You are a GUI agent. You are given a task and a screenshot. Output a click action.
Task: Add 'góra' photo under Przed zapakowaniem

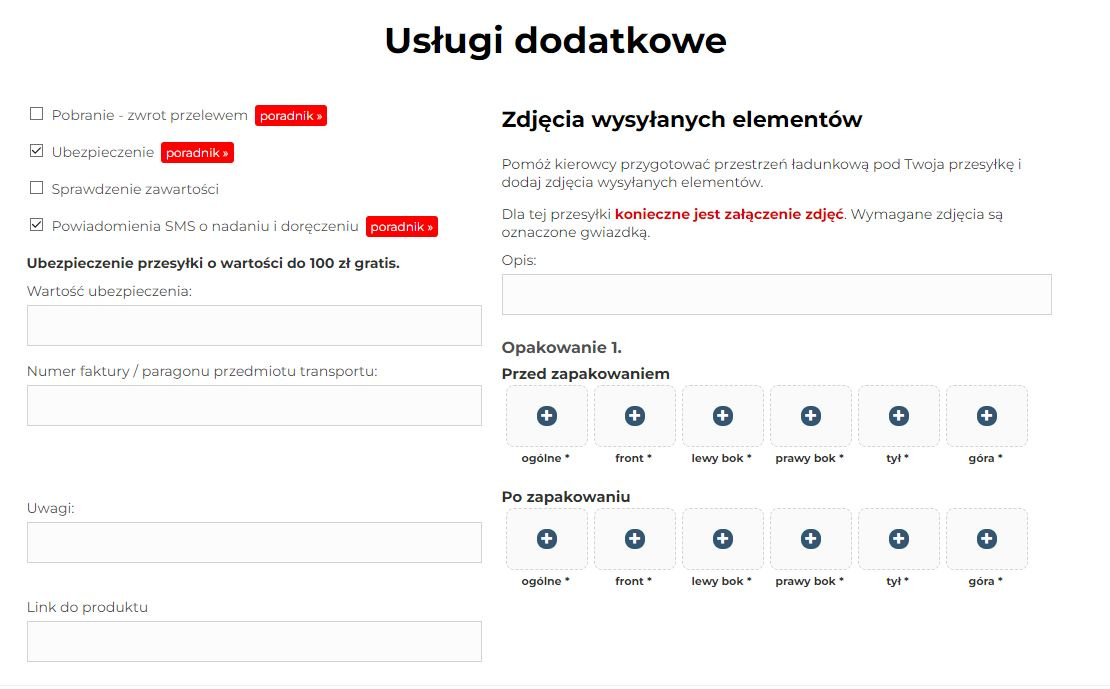tap(987, 416)
